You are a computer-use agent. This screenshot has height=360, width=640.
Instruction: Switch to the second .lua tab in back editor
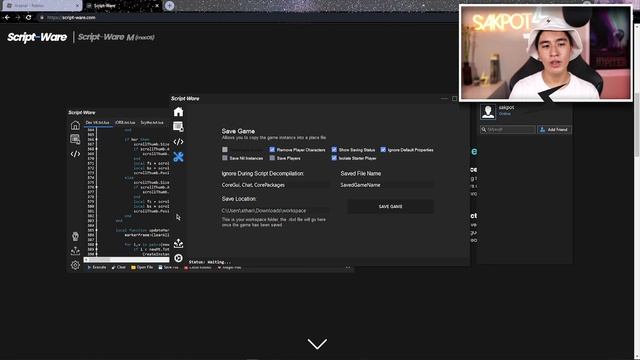point(125,122)
